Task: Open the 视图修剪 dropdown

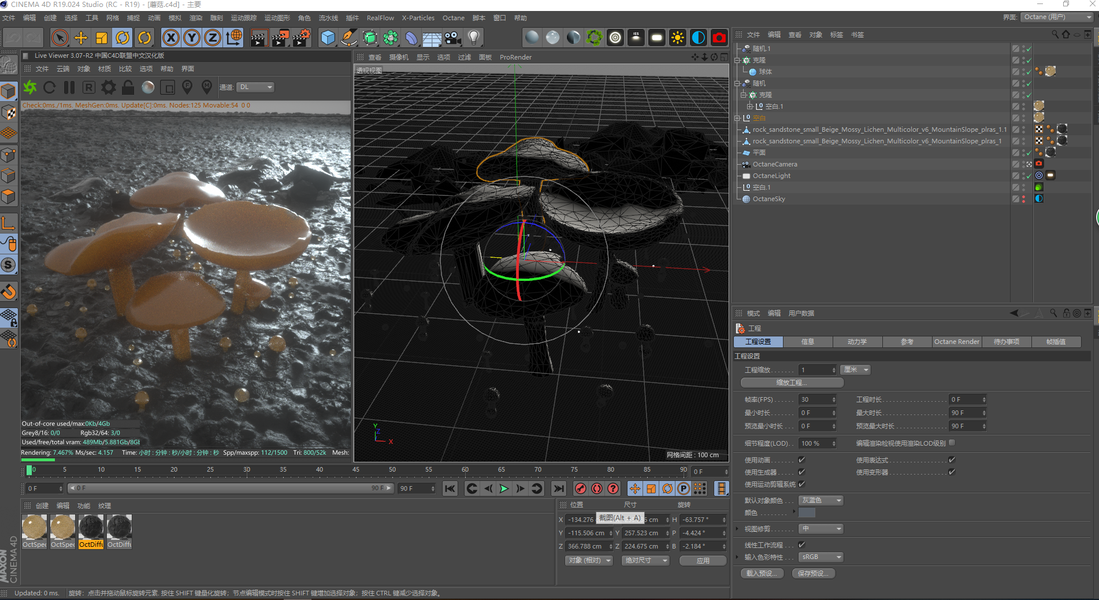Action: 821,529
